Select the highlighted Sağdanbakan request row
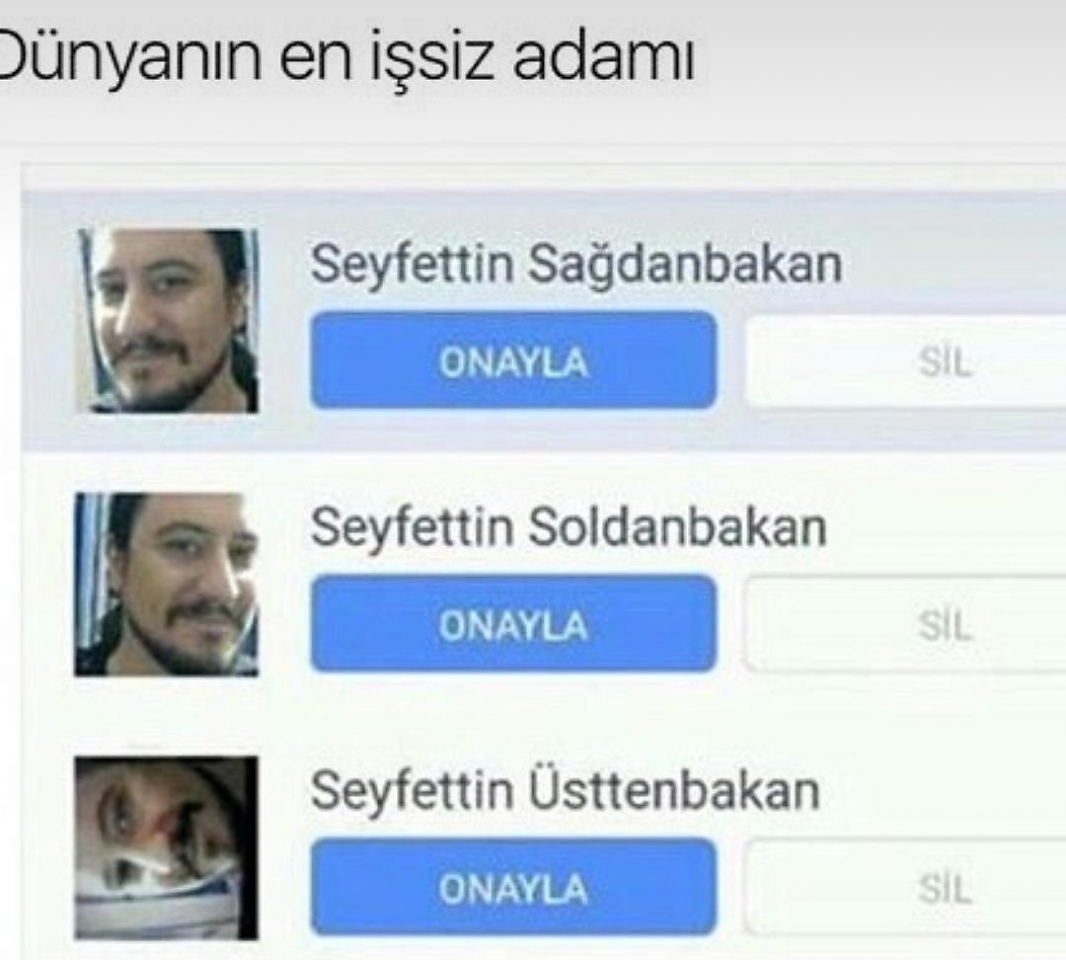1066x960 pixels. [544, 321]
